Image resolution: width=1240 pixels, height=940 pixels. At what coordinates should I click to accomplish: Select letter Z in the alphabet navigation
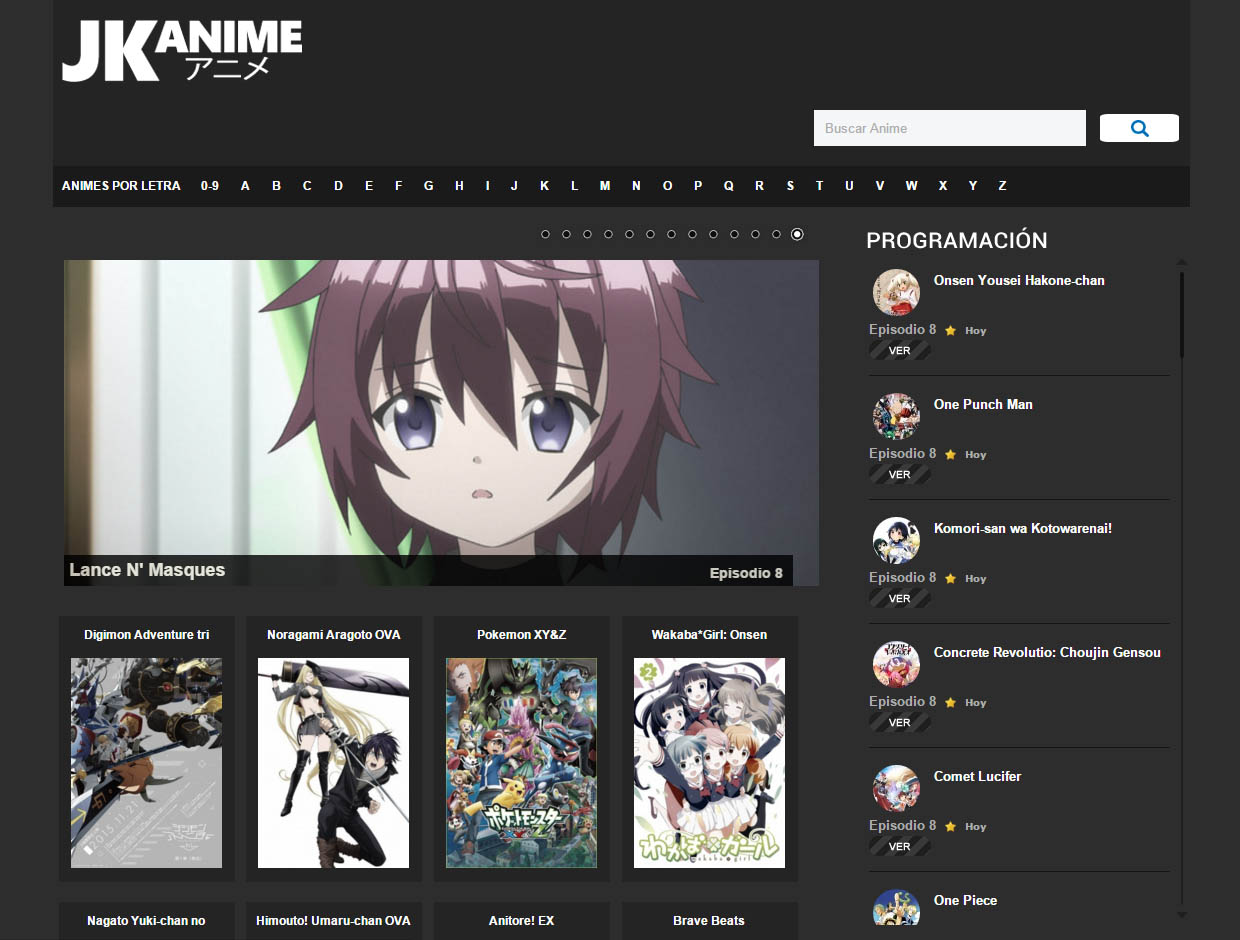pyautogui.click(x=1002, y=186)
